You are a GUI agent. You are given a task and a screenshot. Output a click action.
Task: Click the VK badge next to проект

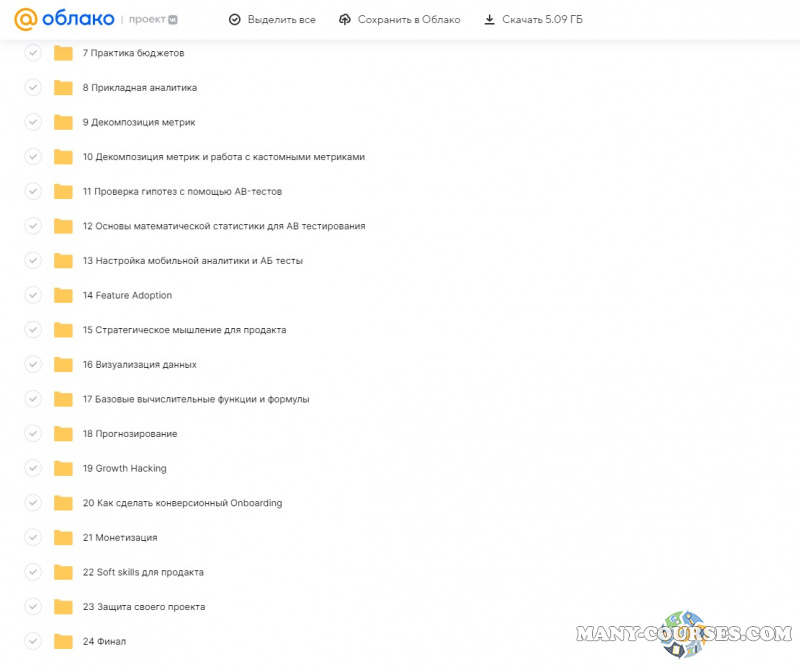point(173,19)
